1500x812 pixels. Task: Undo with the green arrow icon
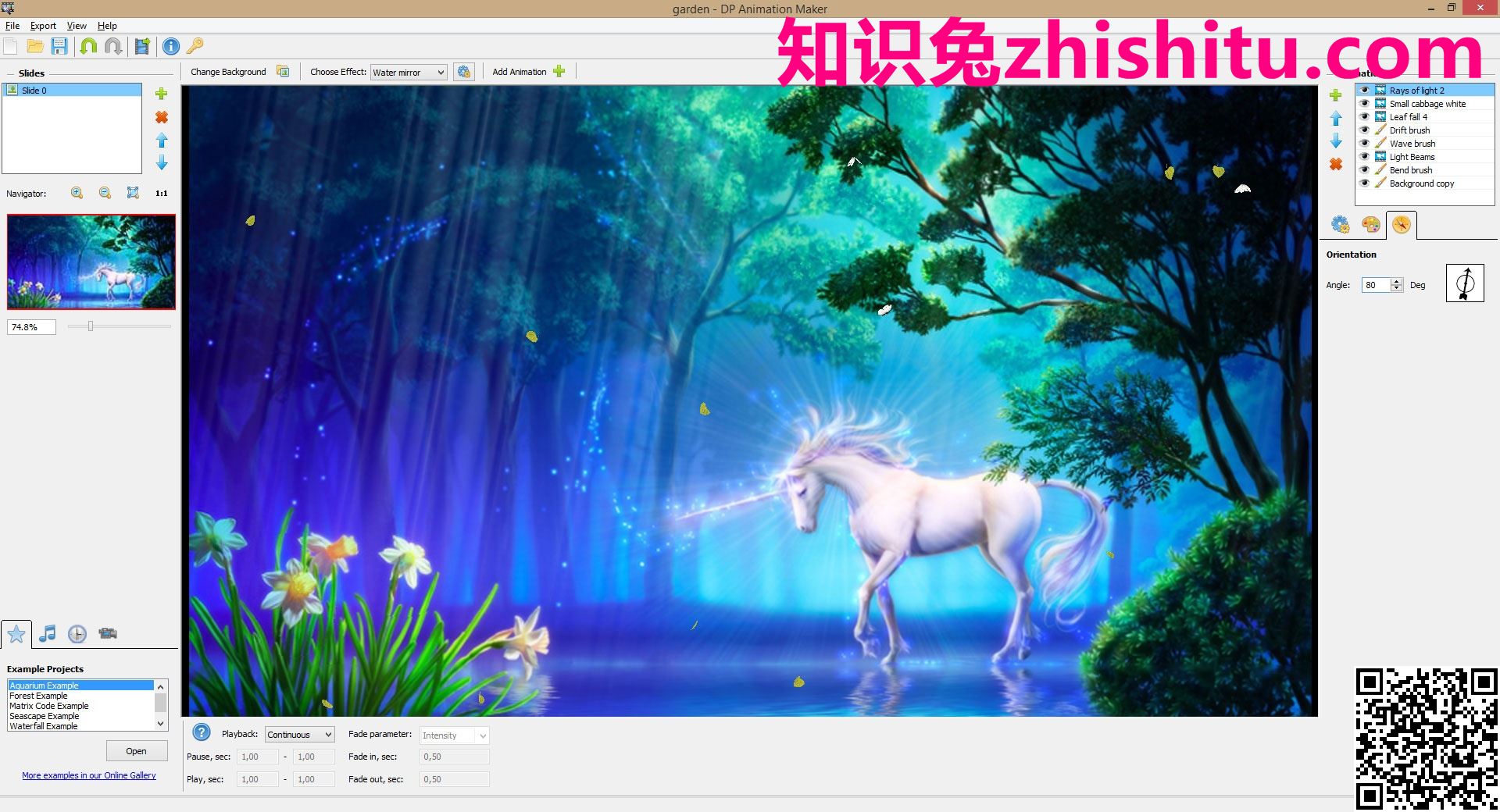click(88, 46)
